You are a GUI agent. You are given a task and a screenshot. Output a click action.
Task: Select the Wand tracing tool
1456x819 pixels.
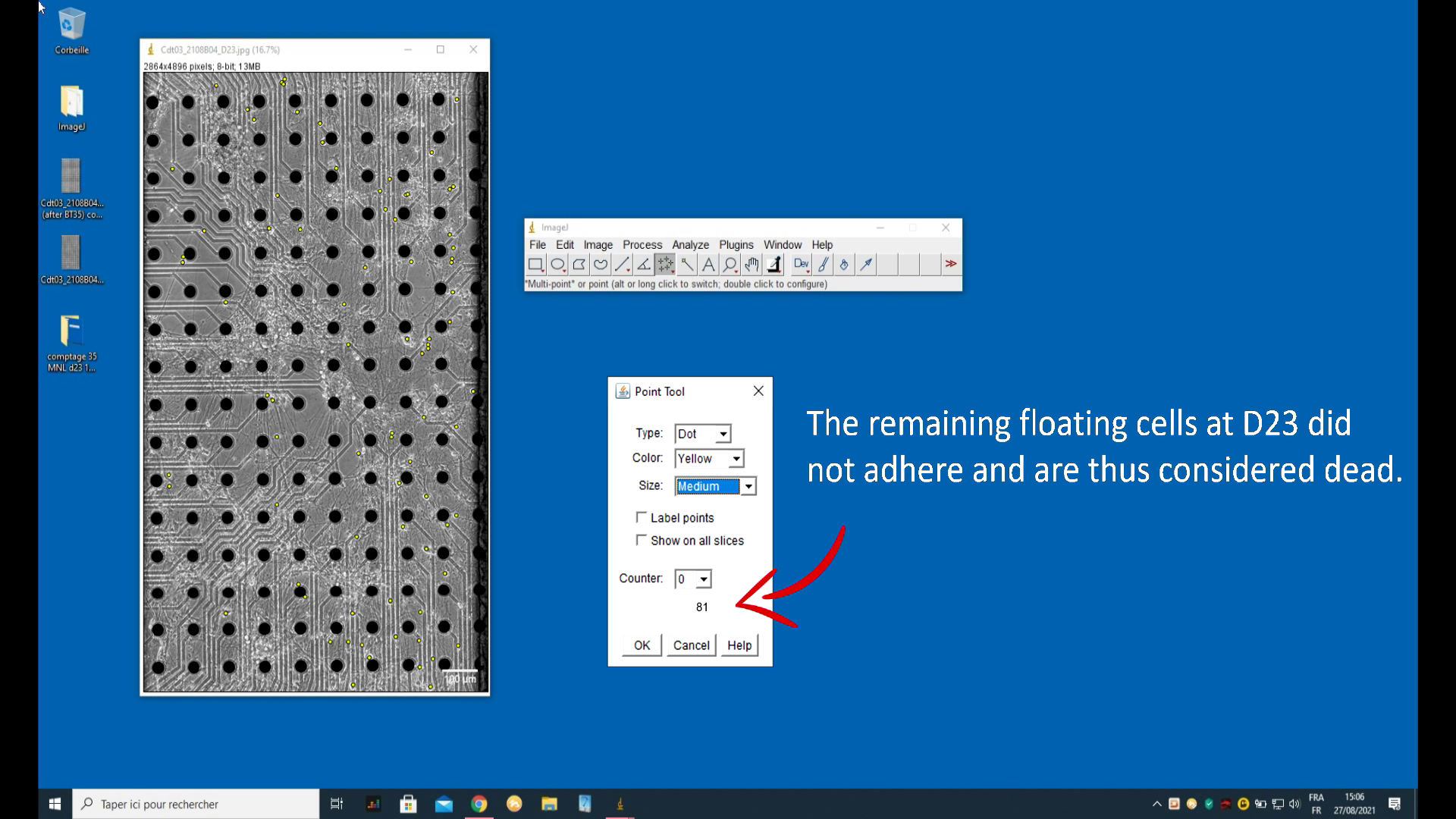pos(687,264)
